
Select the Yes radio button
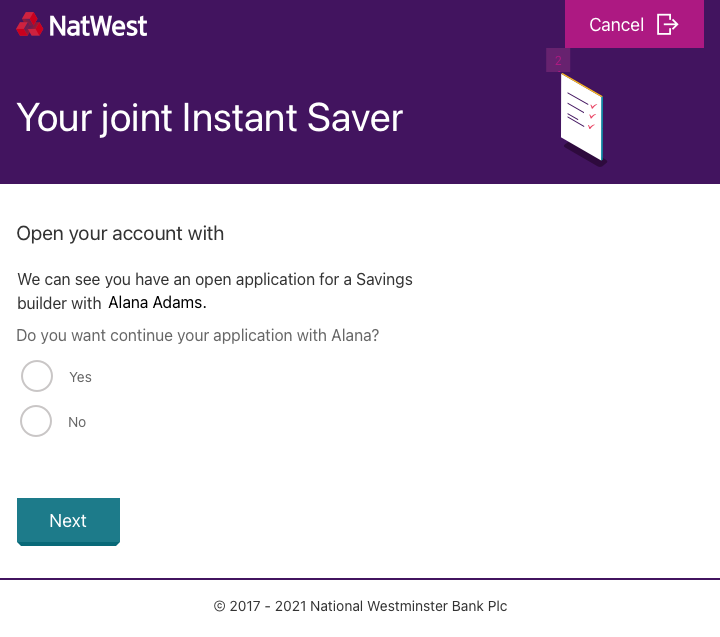pyautogui.click(x=37, y=376)
